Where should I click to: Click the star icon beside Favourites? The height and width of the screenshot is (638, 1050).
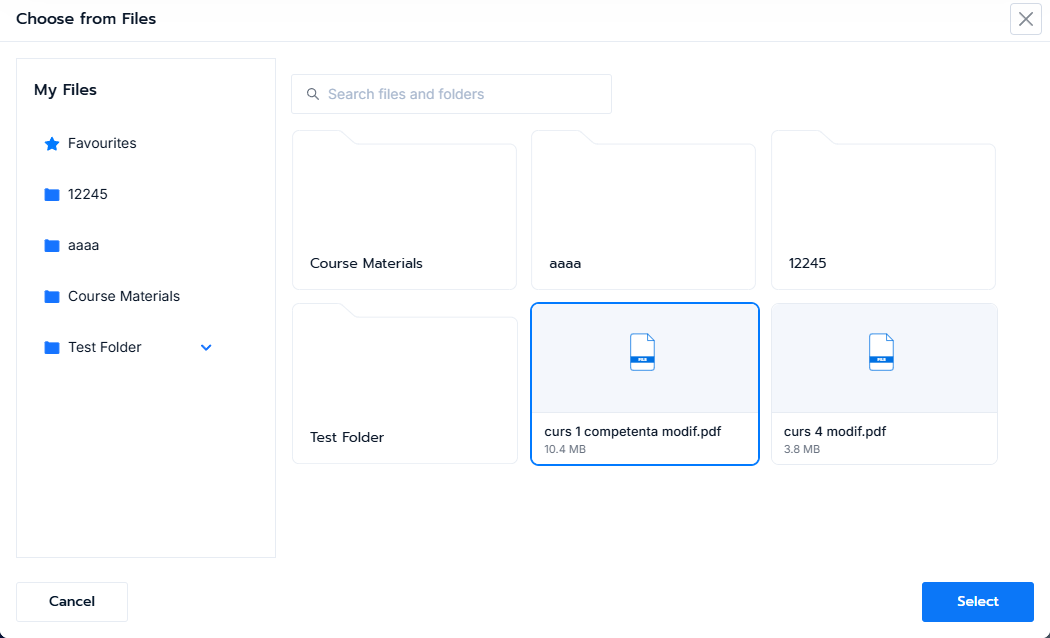(x=52, y=144)
